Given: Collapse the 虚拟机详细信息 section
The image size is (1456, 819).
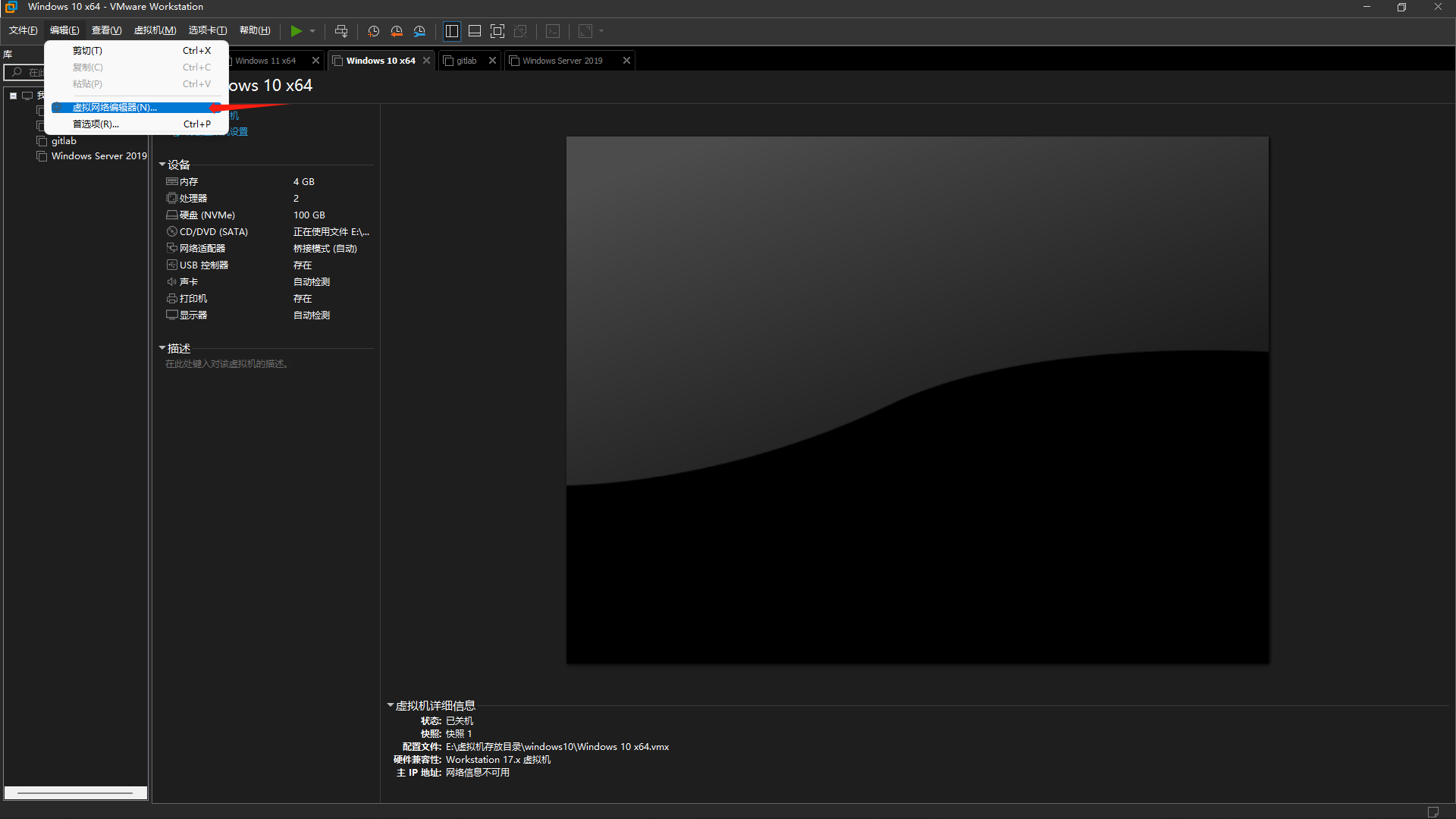Looking at the screenshot, I should [x=391, y=705].
